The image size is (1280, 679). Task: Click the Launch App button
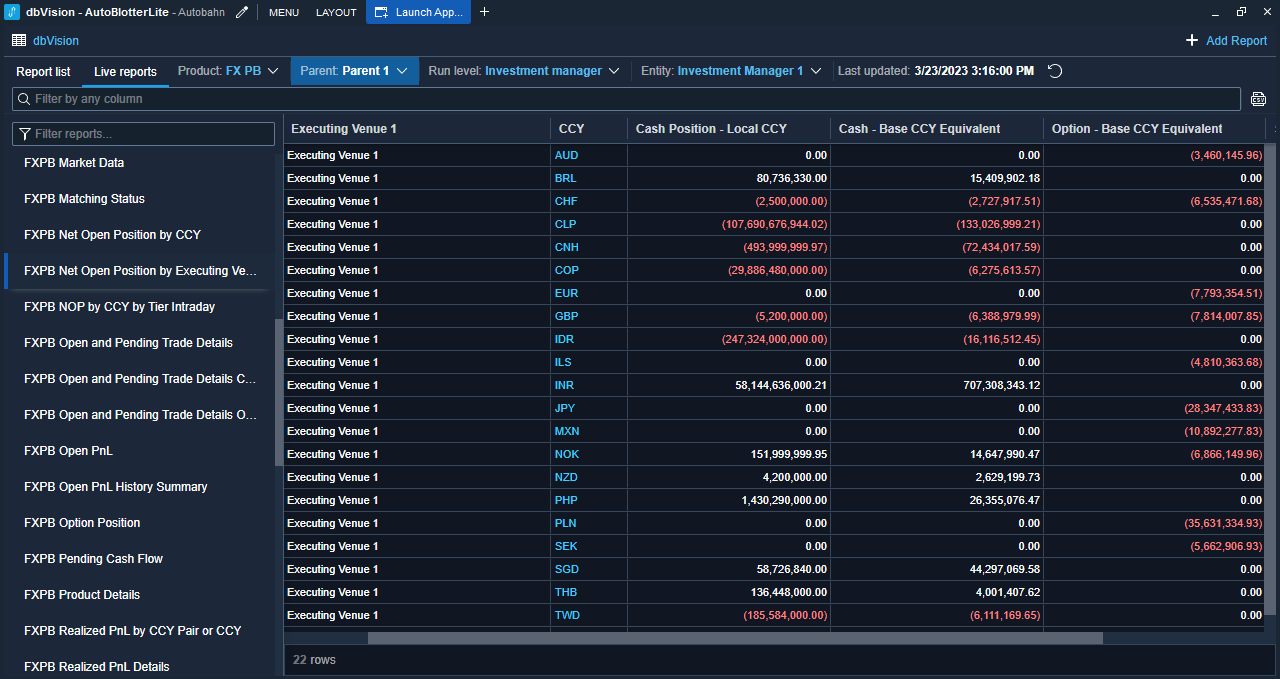coord(419,12)
